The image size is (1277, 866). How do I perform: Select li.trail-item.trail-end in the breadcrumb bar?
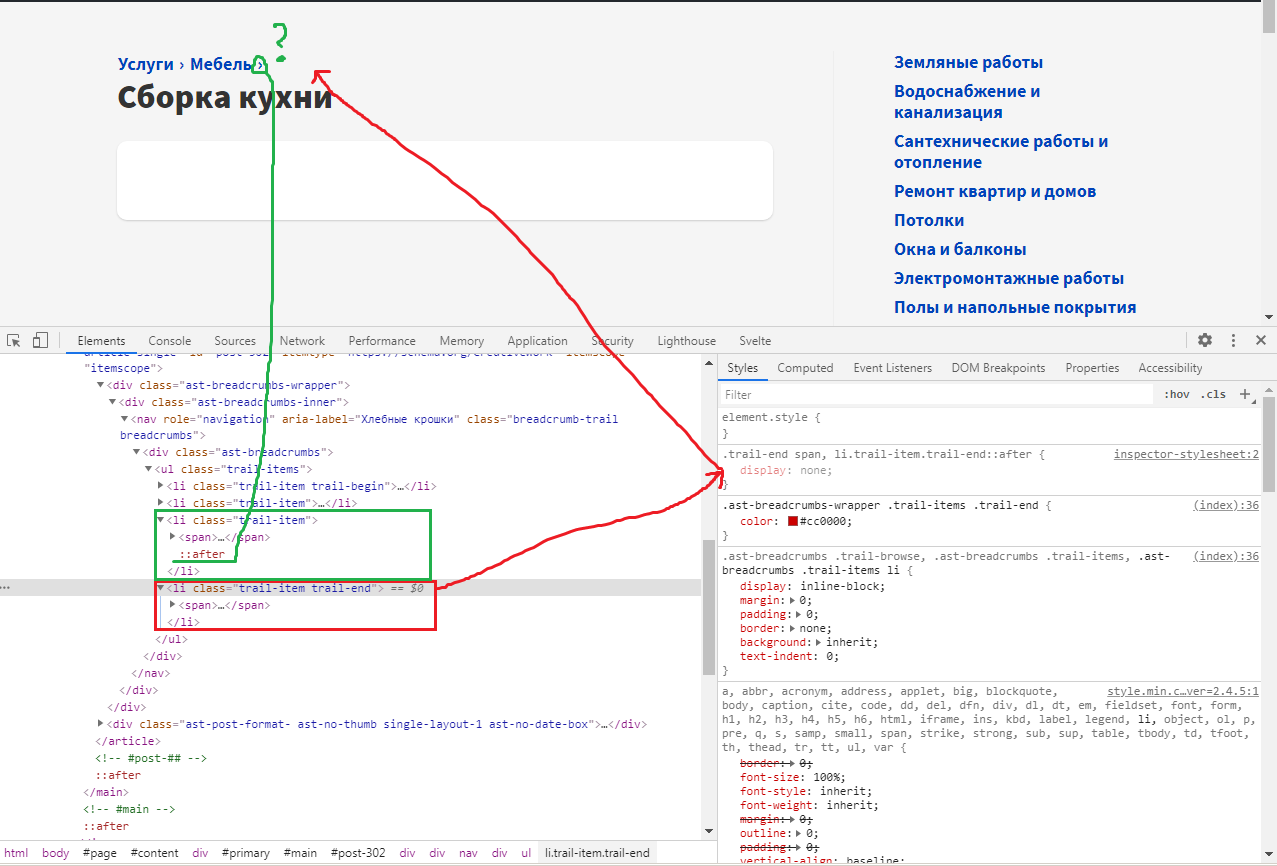(597, 853)
